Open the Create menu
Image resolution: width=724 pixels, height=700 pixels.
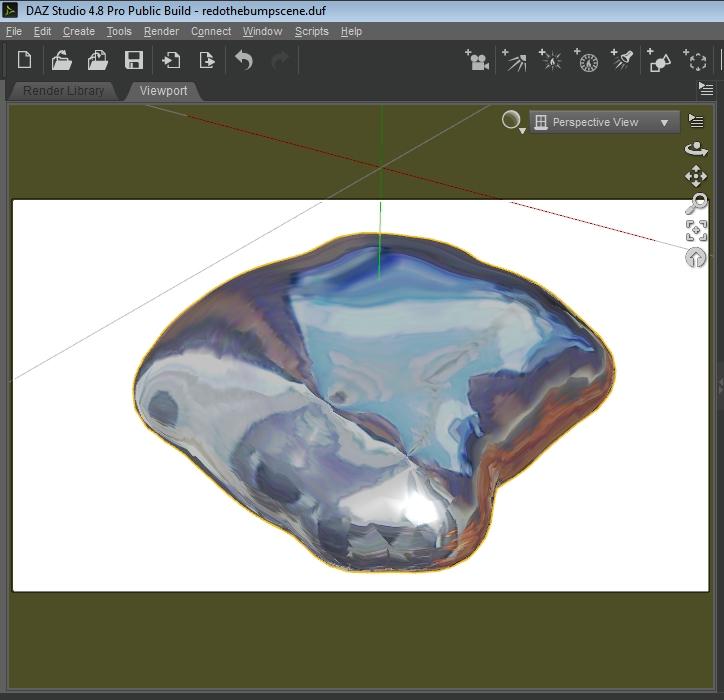79,31
